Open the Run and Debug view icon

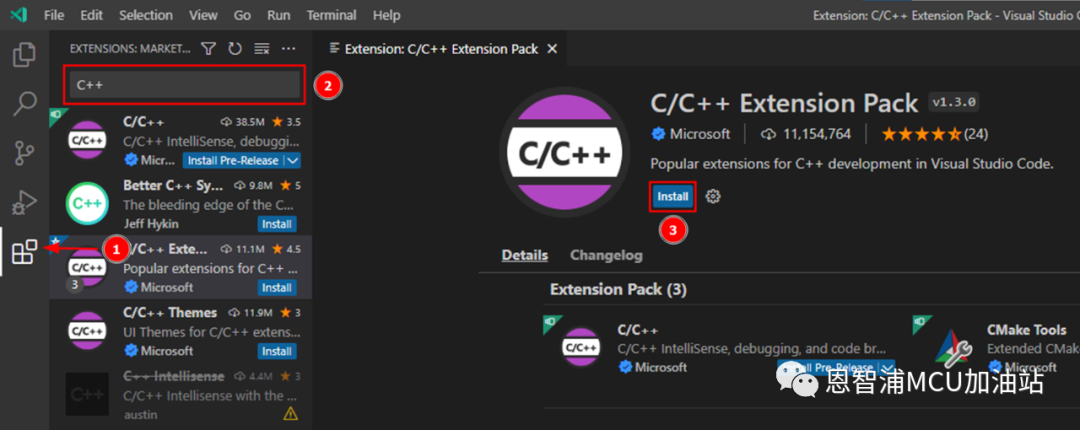click(x=25, y=202)
